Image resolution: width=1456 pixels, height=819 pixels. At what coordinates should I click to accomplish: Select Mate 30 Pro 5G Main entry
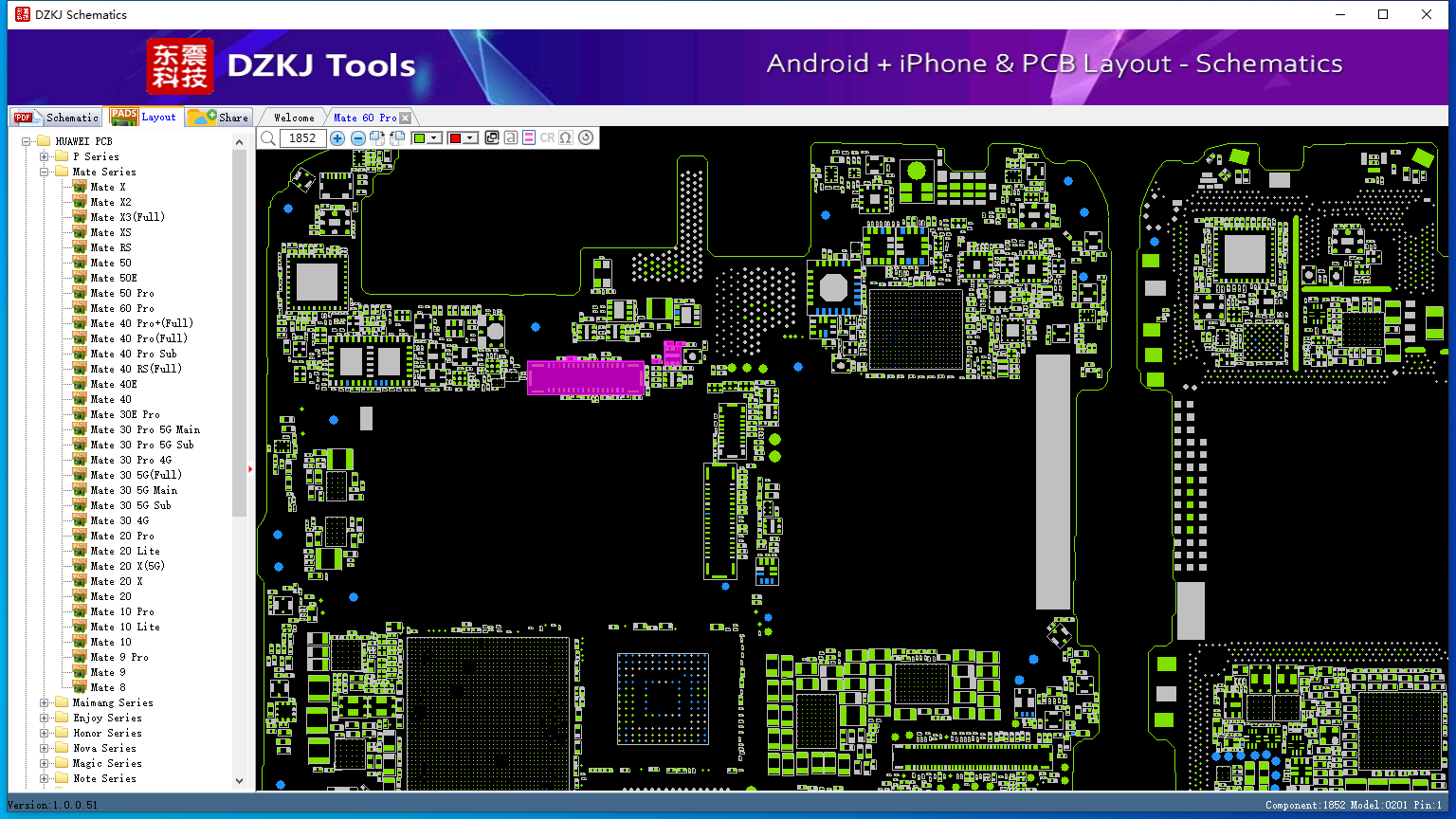click(145, 429)
